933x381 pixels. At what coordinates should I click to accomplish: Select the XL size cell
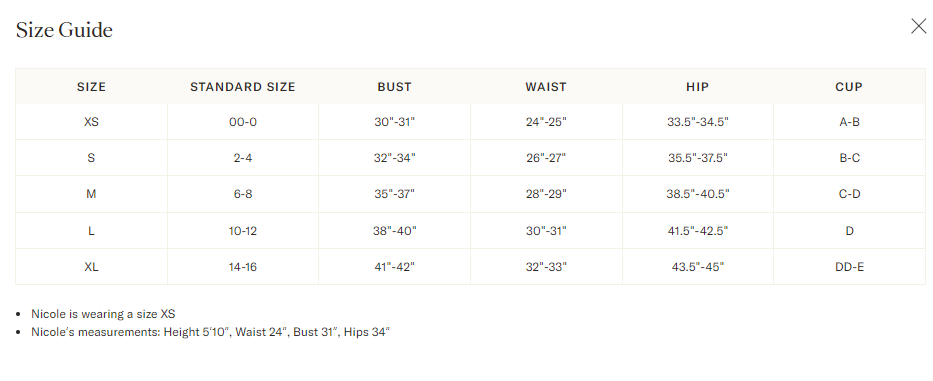tap(91, 267)
